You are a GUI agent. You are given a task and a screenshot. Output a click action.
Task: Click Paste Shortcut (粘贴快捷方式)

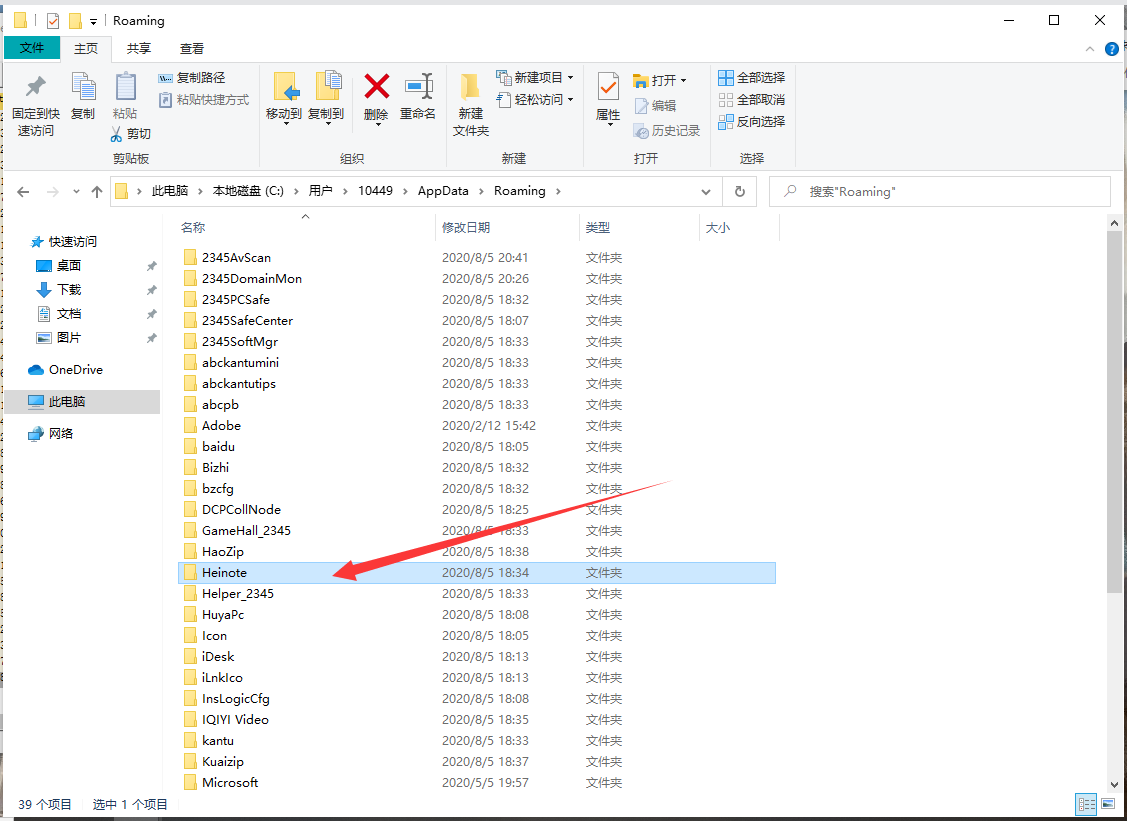tap(203, 100)
